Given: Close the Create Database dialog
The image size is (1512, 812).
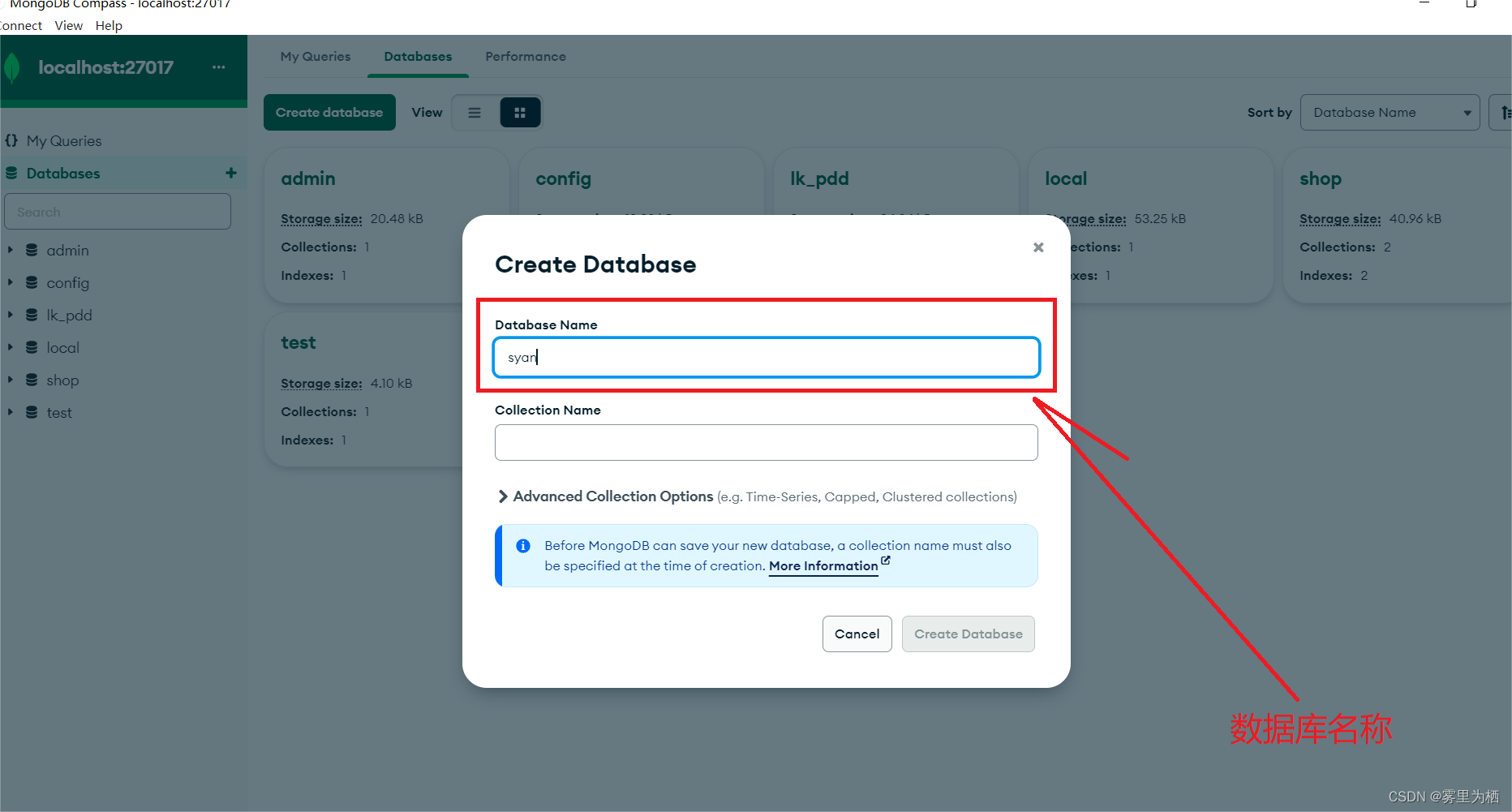Looking at the screenshot, I should [x=1038, y=247].
